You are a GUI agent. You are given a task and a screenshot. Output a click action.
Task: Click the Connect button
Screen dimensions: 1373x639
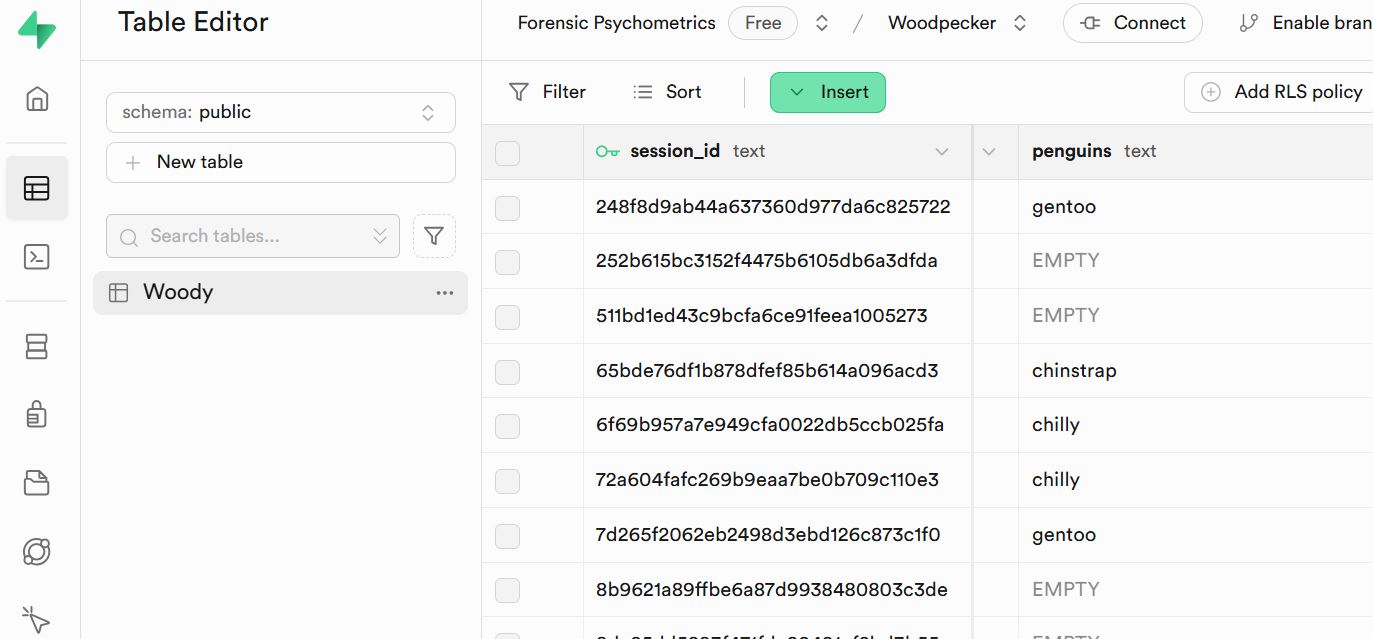[1132, 23]
